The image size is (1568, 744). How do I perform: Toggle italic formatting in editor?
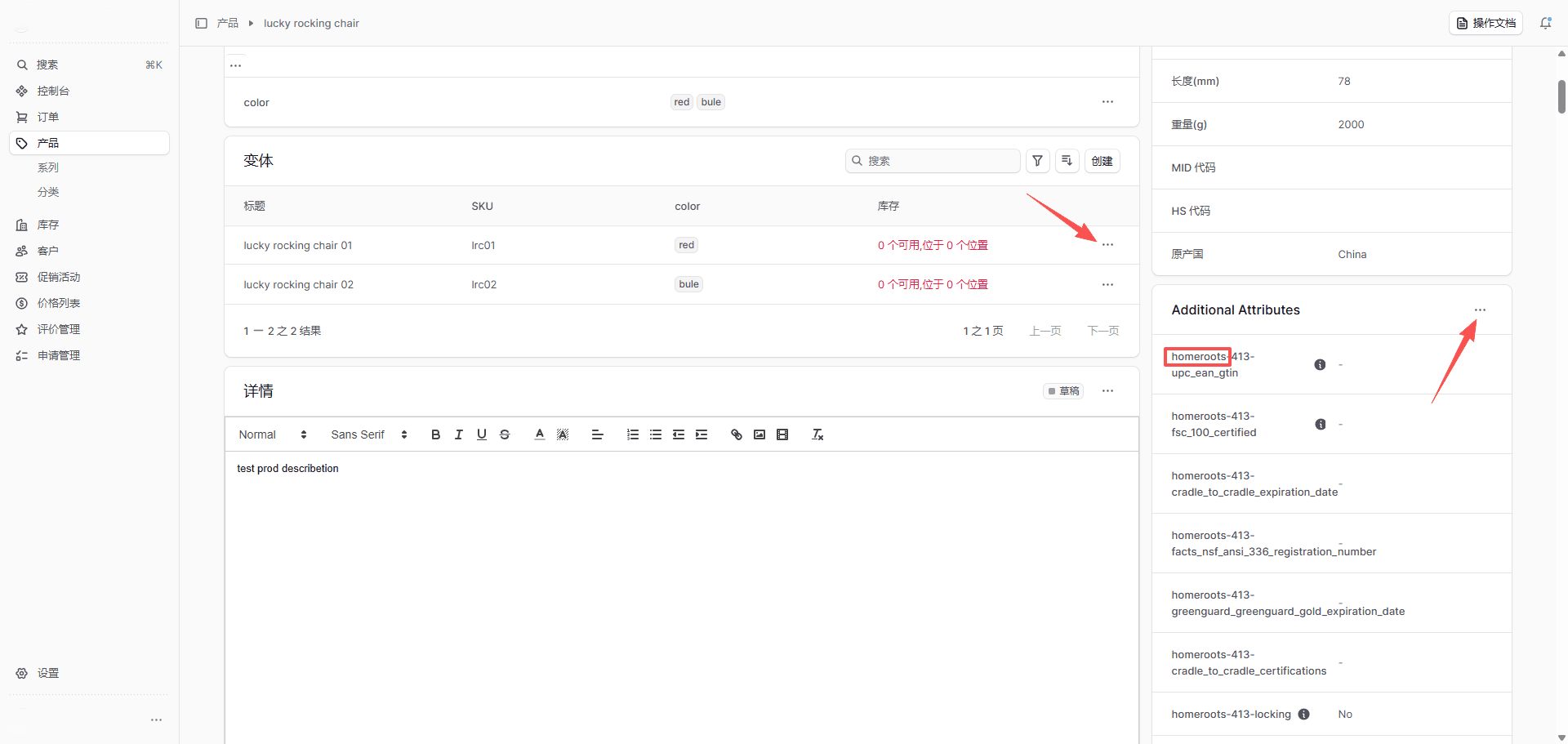pos(459,434)
